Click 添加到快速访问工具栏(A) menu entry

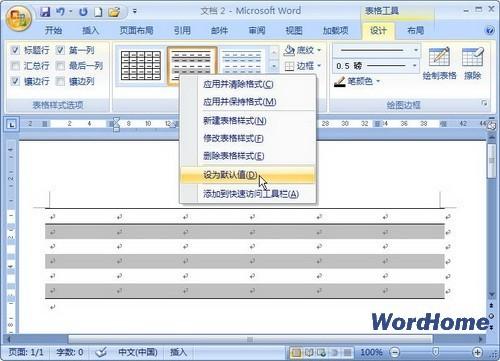(248, 194)
